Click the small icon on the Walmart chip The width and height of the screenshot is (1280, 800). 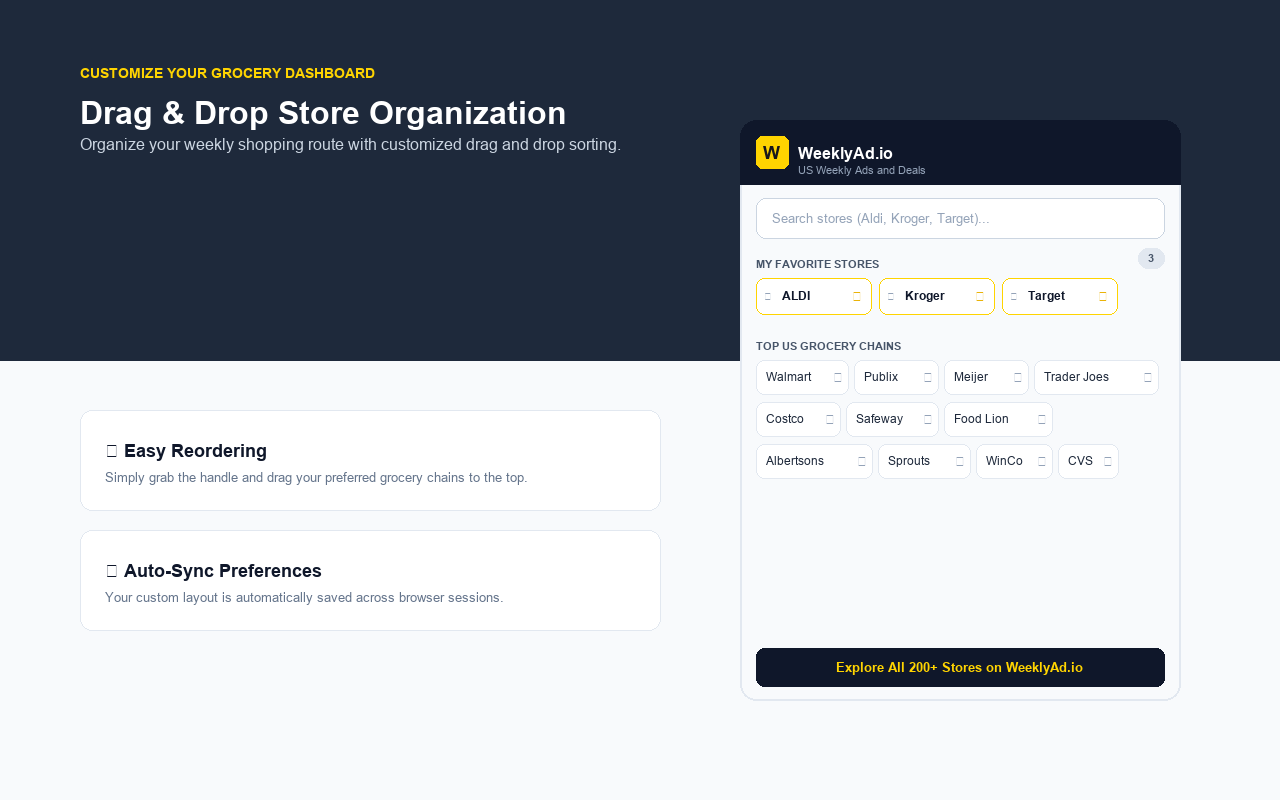tap(838, 378)
